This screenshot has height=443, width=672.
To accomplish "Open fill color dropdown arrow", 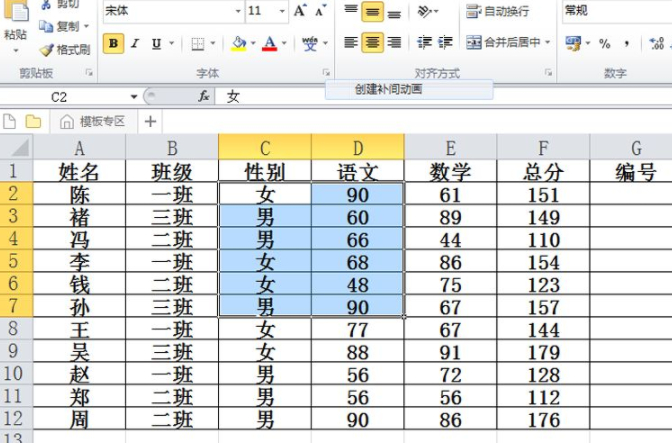I will (x=253, y=43).
